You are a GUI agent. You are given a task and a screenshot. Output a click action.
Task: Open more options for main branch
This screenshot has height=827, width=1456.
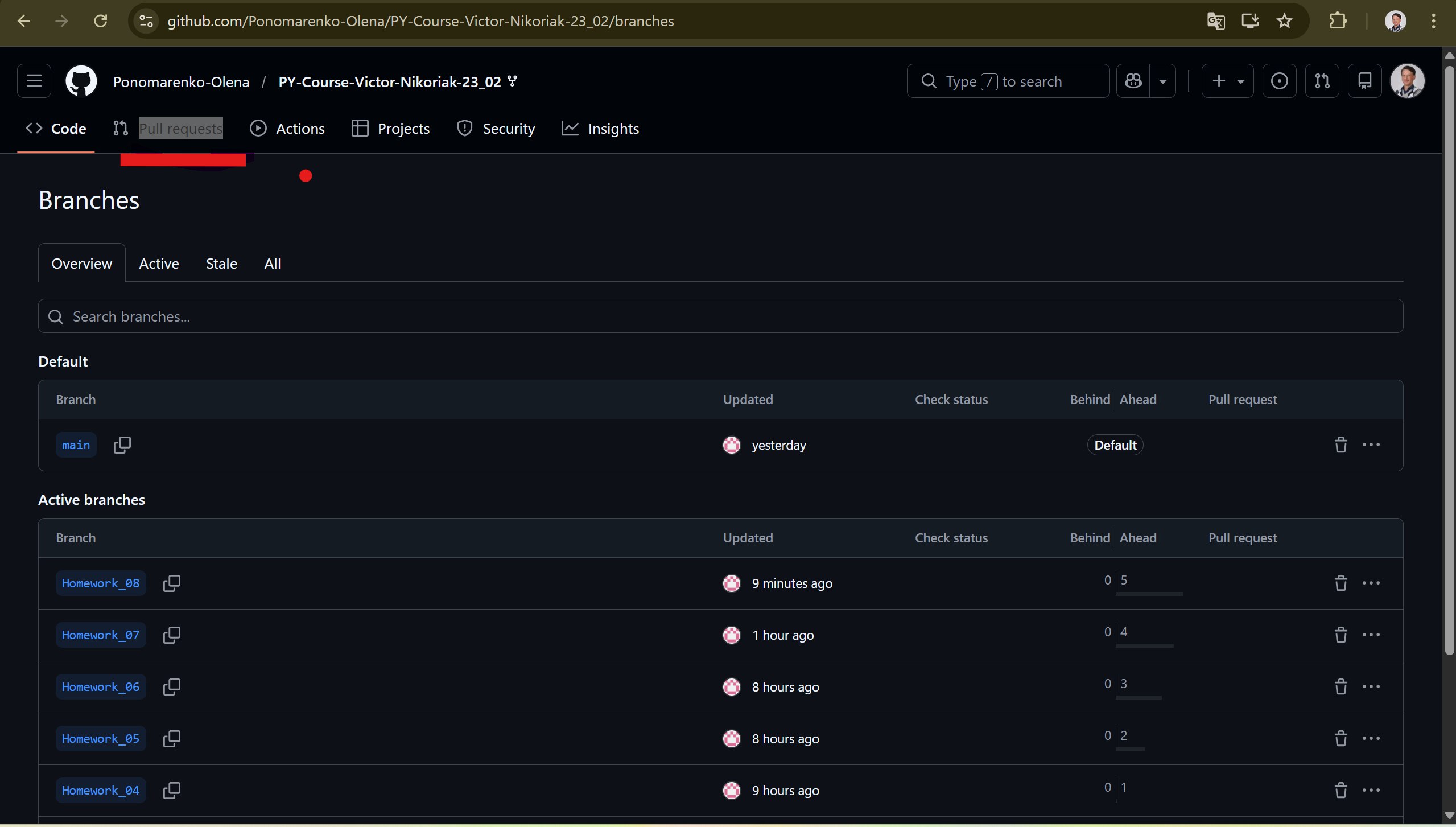coord(1371,445)
